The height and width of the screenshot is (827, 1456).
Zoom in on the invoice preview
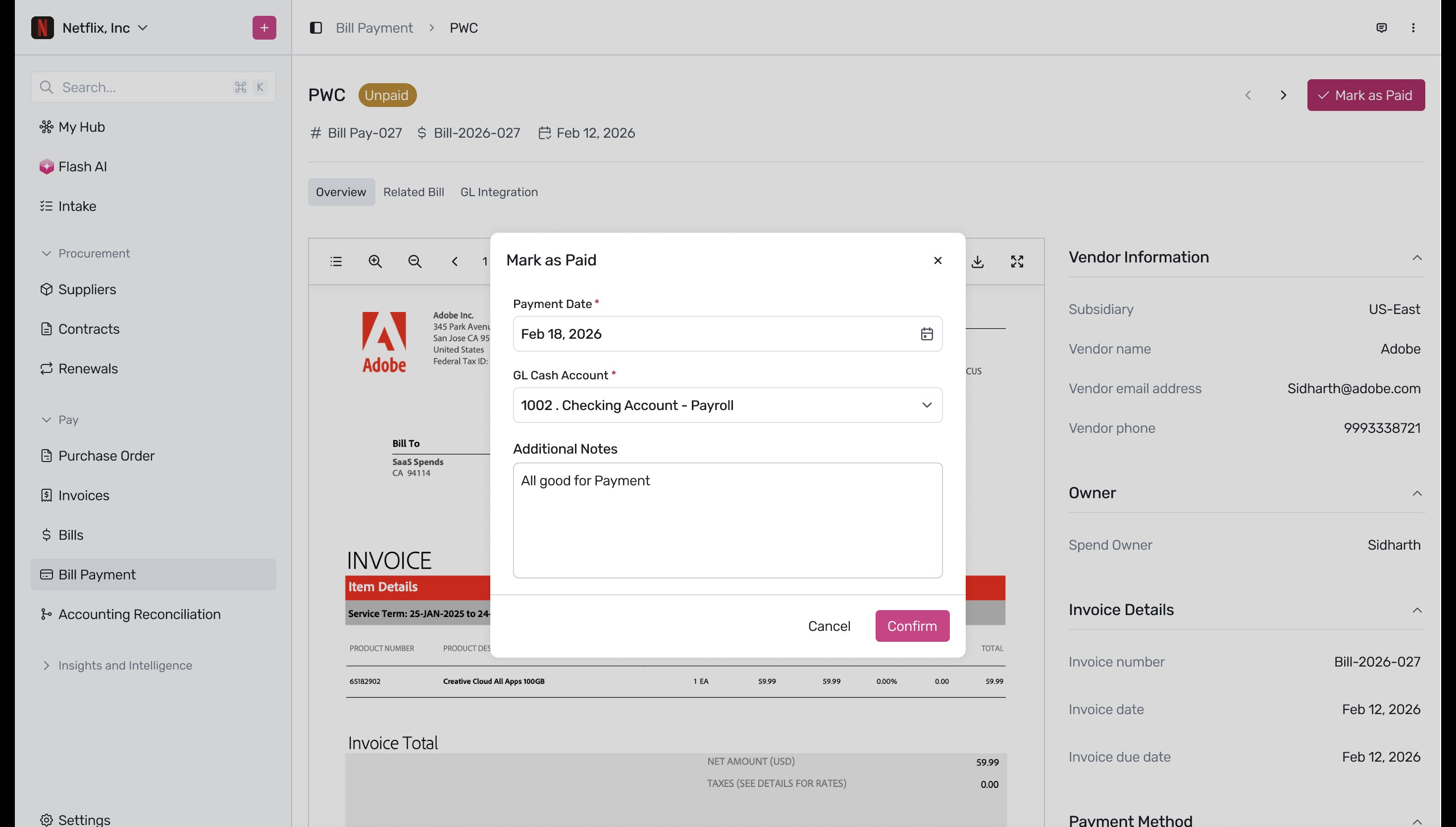[375, 261]
